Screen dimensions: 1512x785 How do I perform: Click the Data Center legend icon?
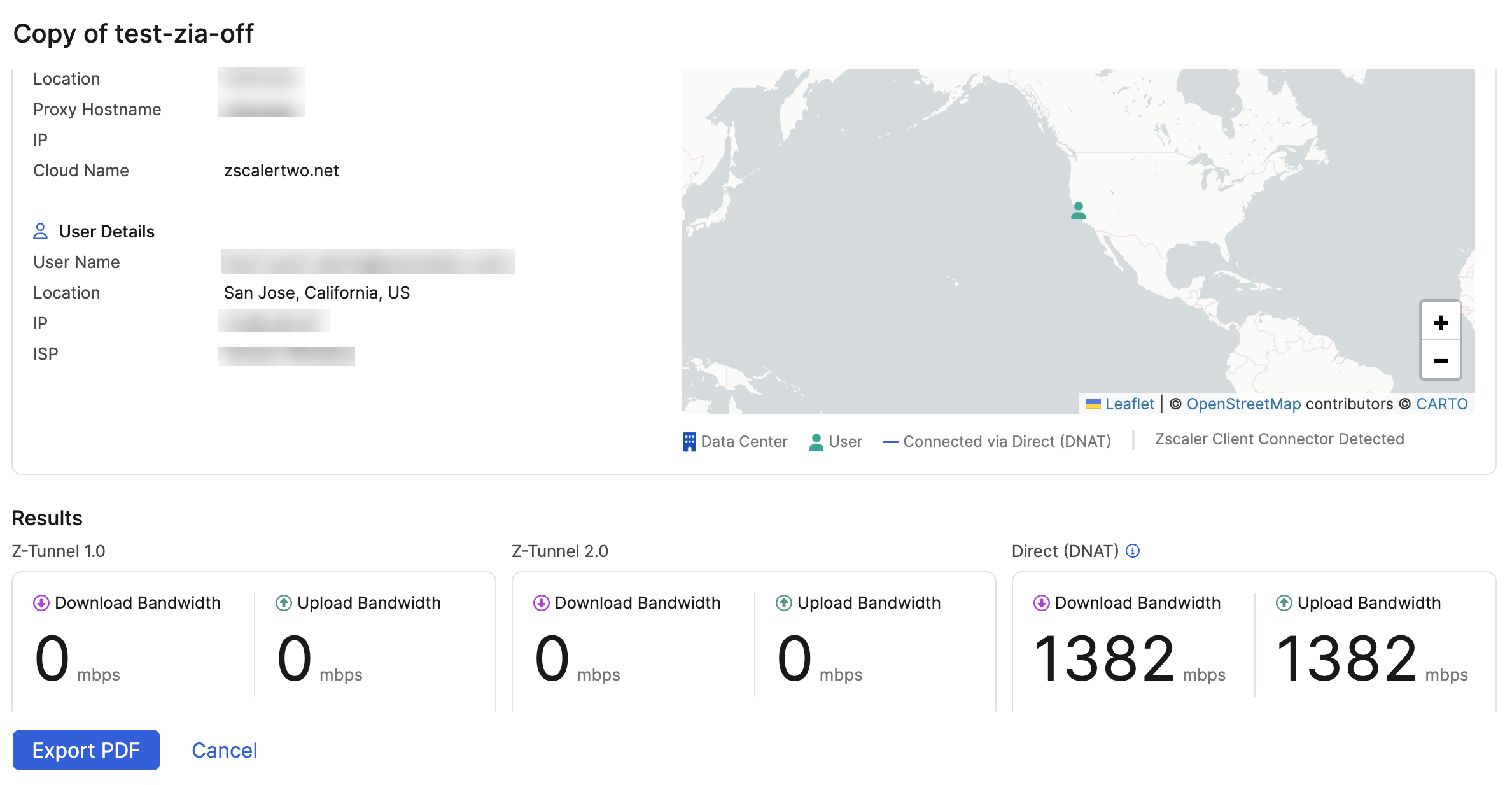click(x=690, y=441)
